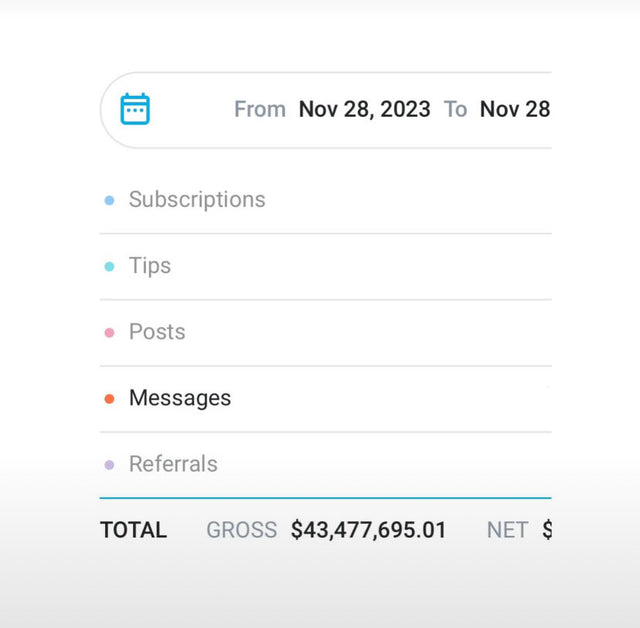Click the GROSS label

pos(242,530)
